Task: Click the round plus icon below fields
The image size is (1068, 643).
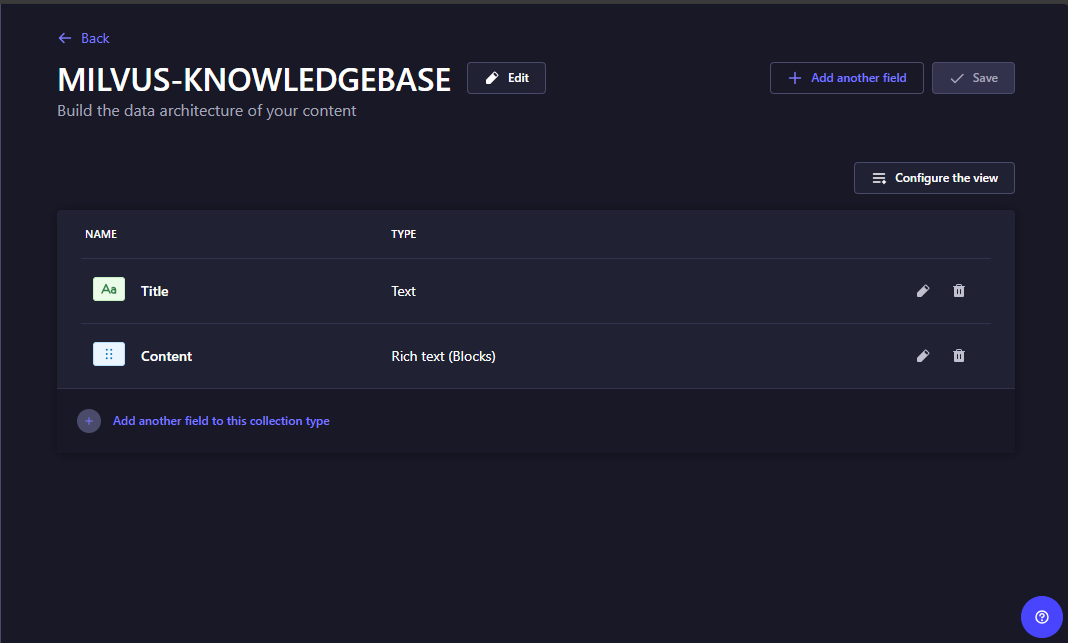Action: (x=89, y=421)
